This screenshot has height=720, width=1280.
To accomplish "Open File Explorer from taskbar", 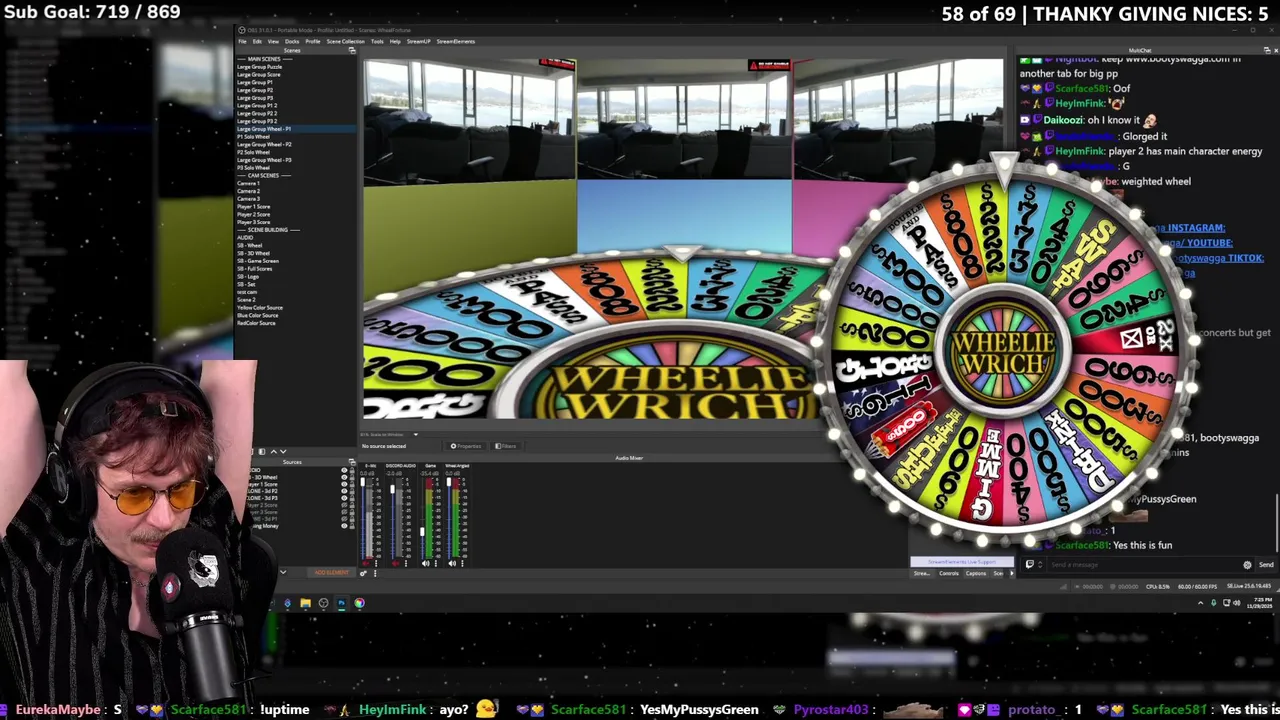I will tap(305, 603).
